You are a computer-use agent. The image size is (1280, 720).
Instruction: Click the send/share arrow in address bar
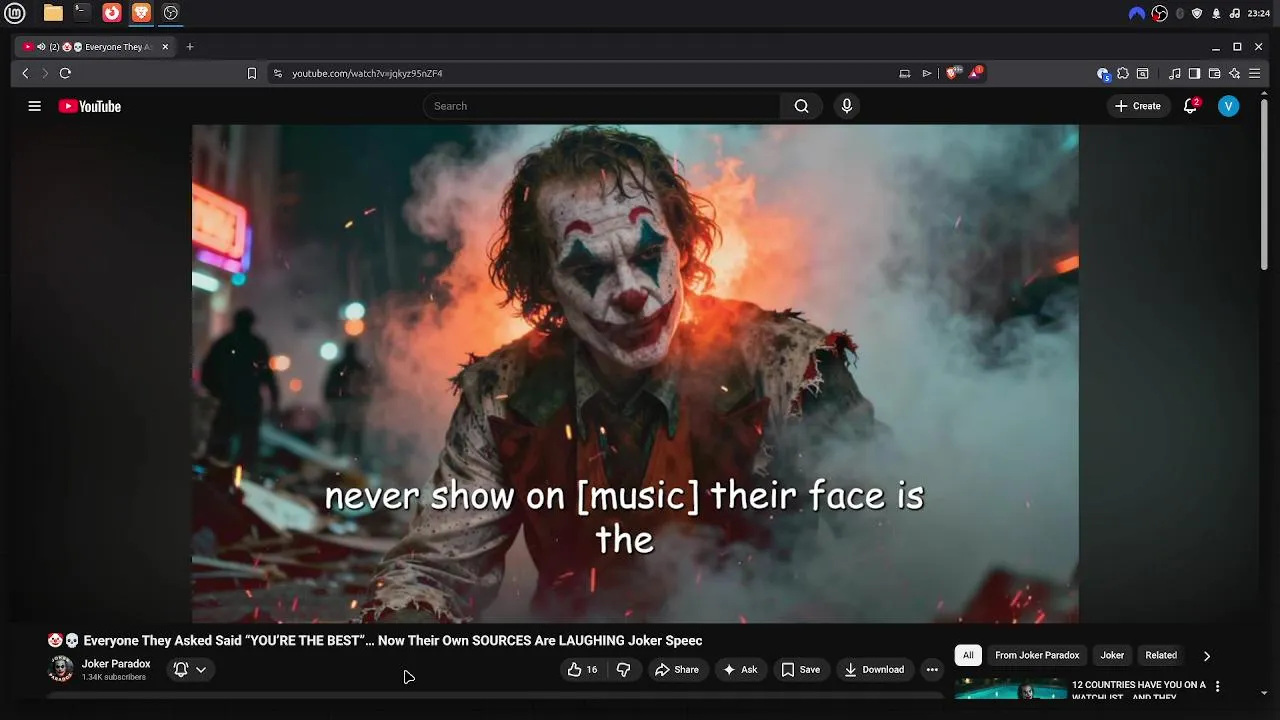pyautogui.click(x=927, y=73)
